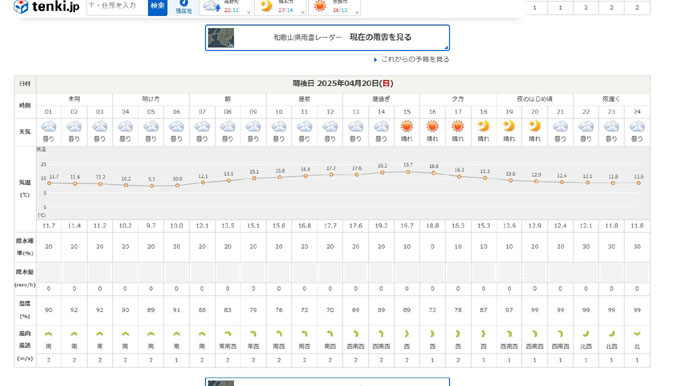Click the blue 検索 search button
Screen dimensions: 700x386
coord(158,6)
